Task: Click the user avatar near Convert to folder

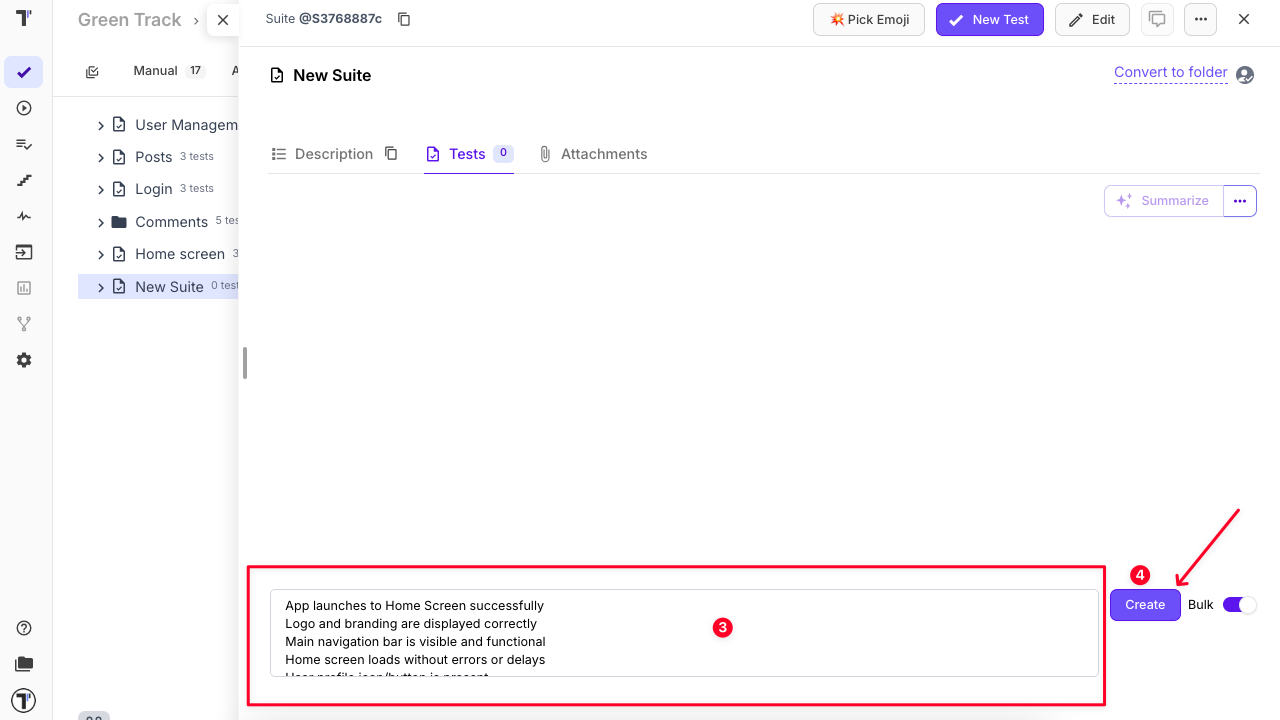Action: 1245,75
